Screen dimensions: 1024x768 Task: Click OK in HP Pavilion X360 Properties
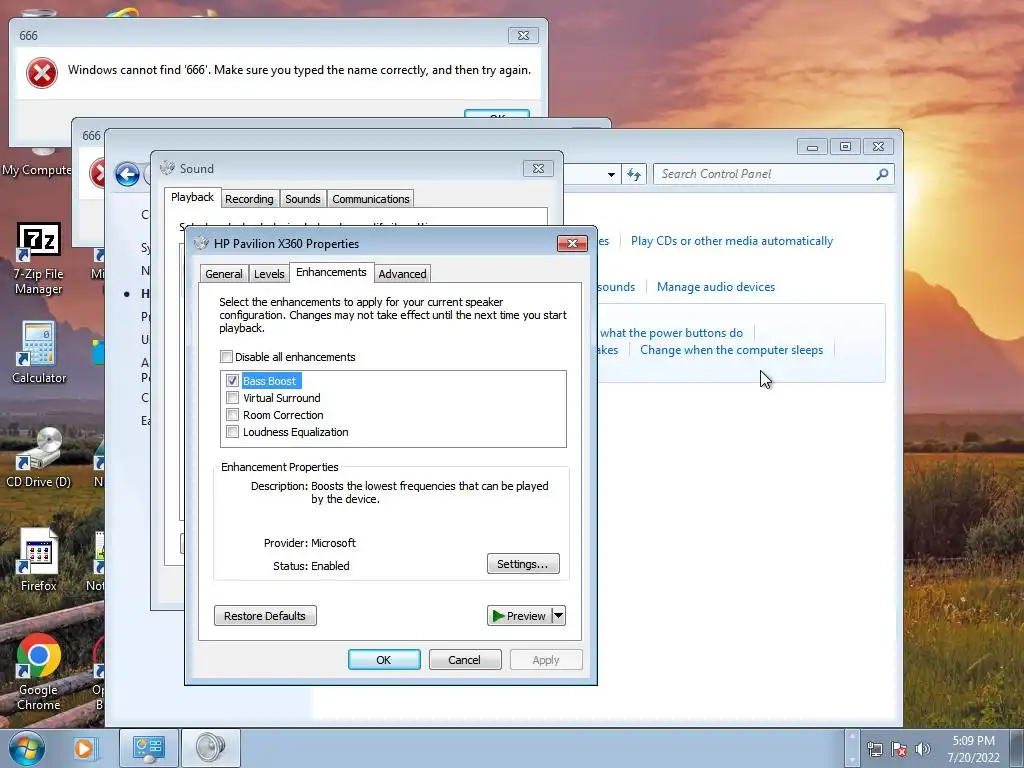tap(384, 660)
